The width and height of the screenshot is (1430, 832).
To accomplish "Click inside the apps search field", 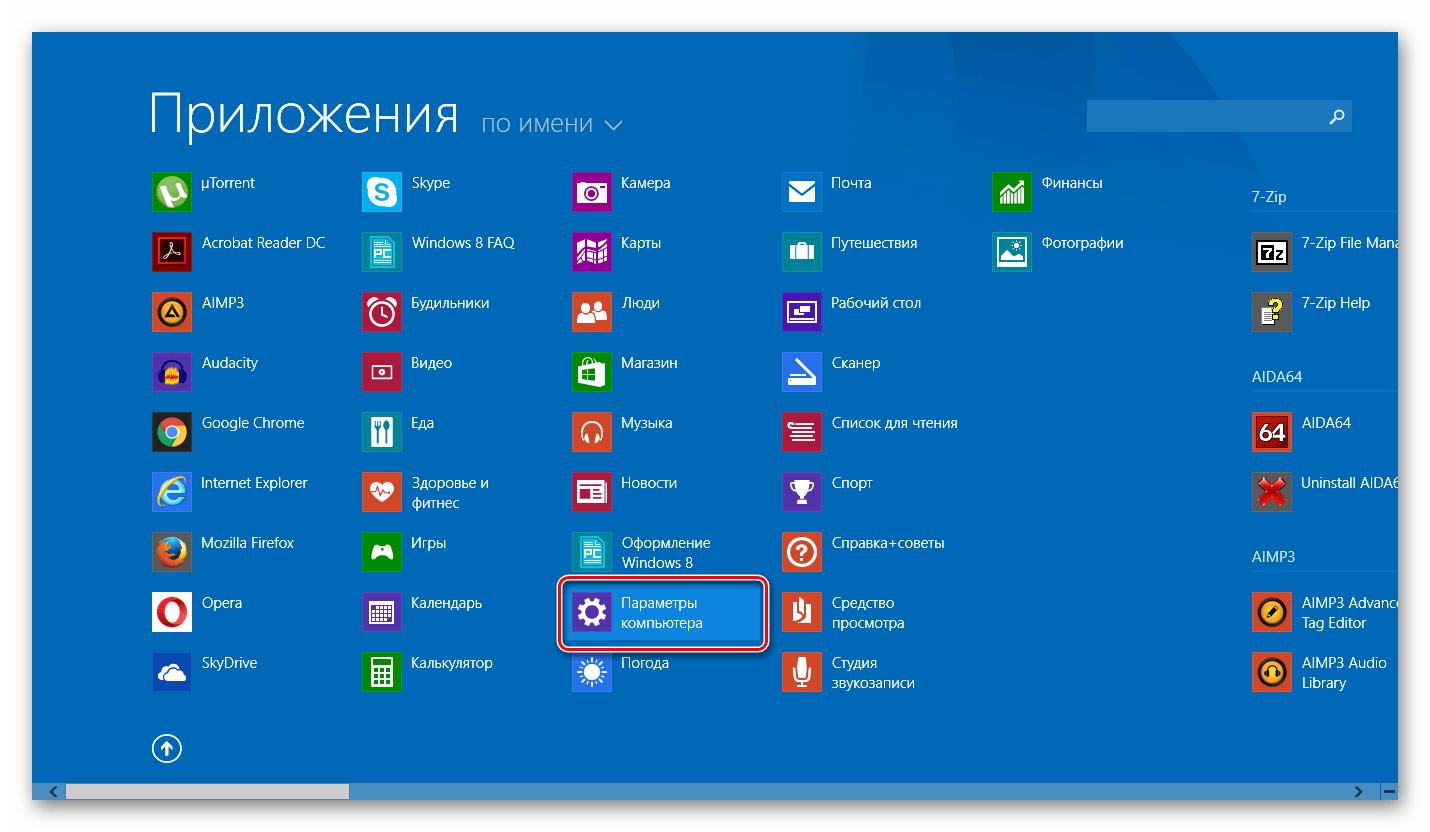I will point(1203,117).
